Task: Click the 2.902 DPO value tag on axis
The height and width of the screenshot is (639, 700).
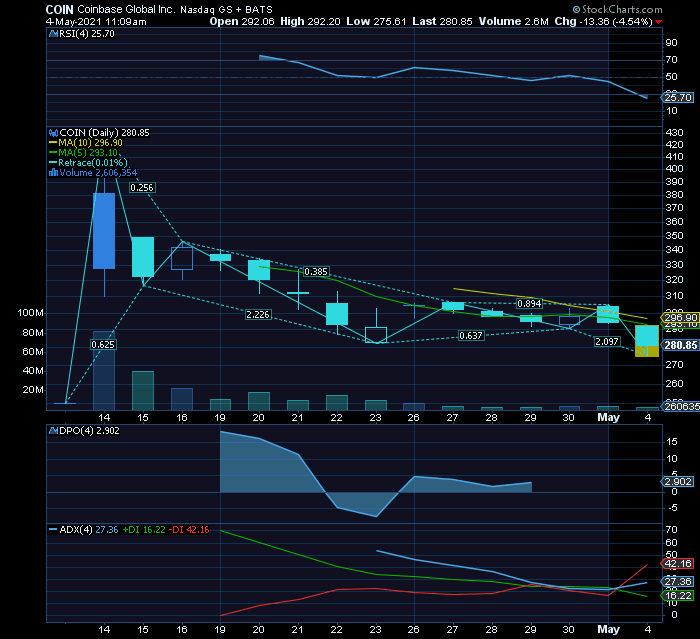Action: point(678,482)
